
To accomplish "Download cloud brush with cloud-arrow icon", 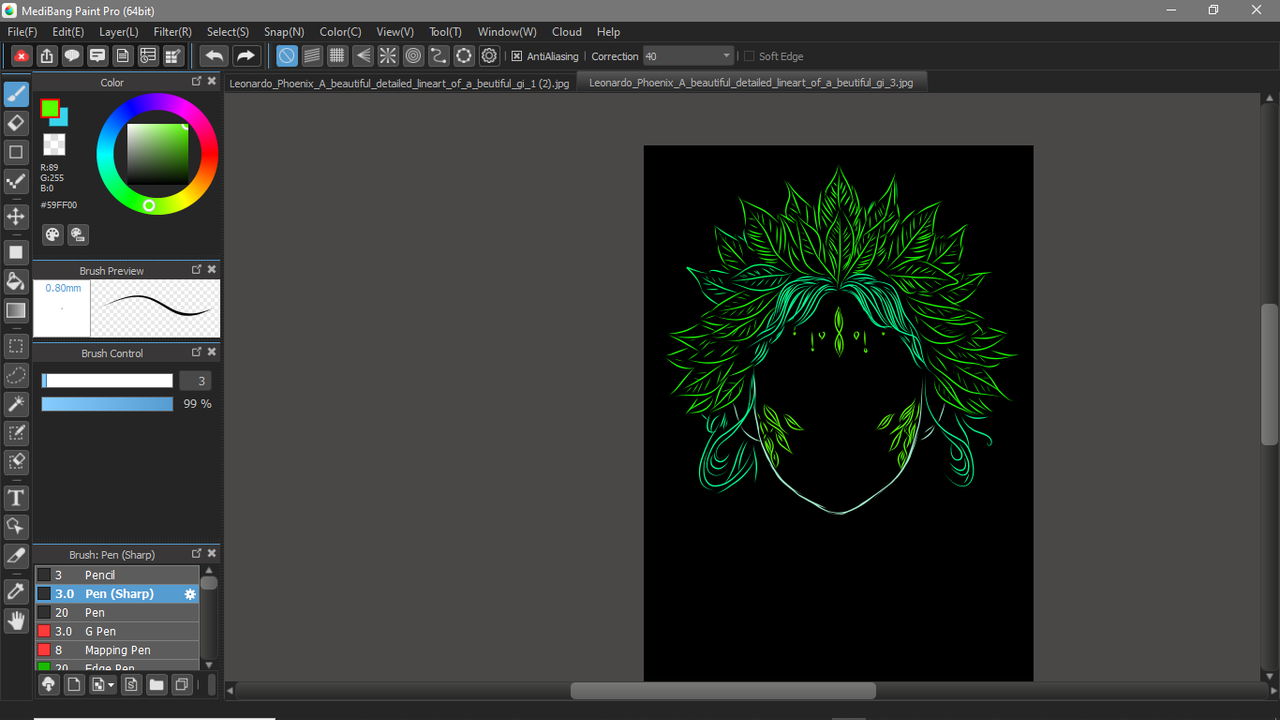I will [48, 685].
